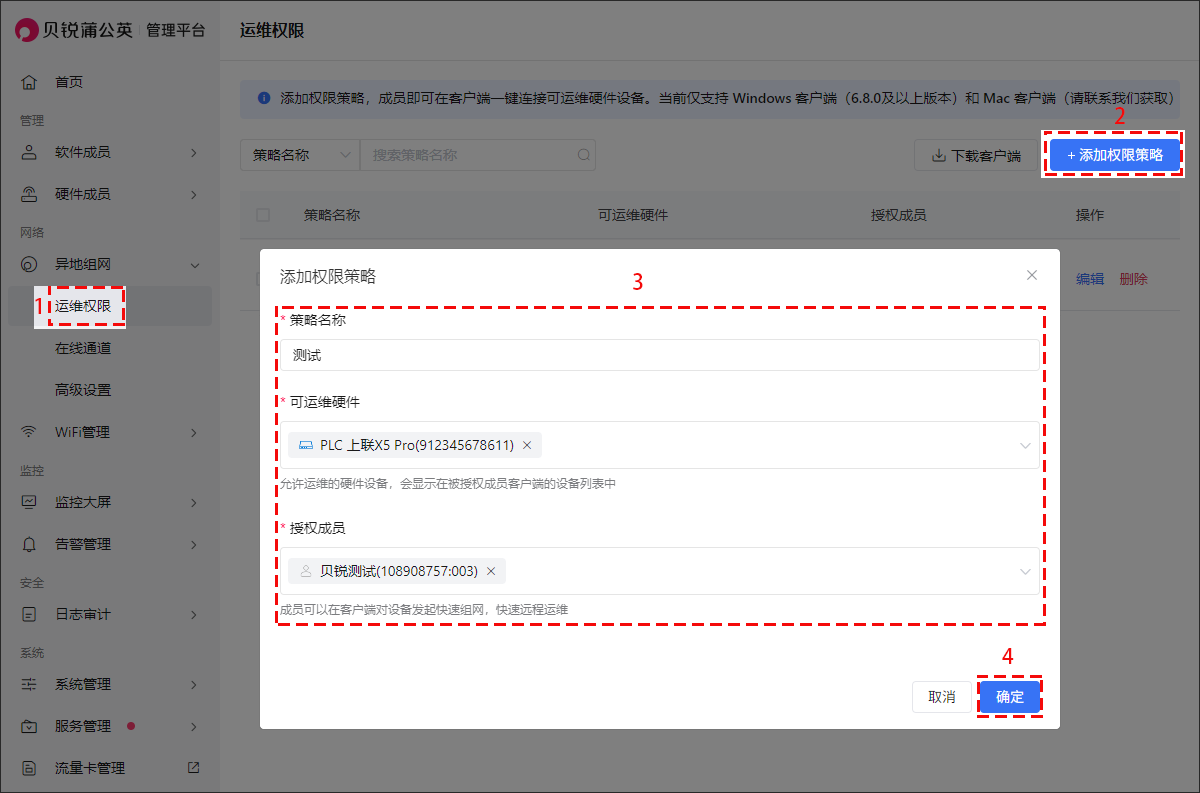Open the 高级设置 menu item
The image size is (1200, 793).
point(83,390)
